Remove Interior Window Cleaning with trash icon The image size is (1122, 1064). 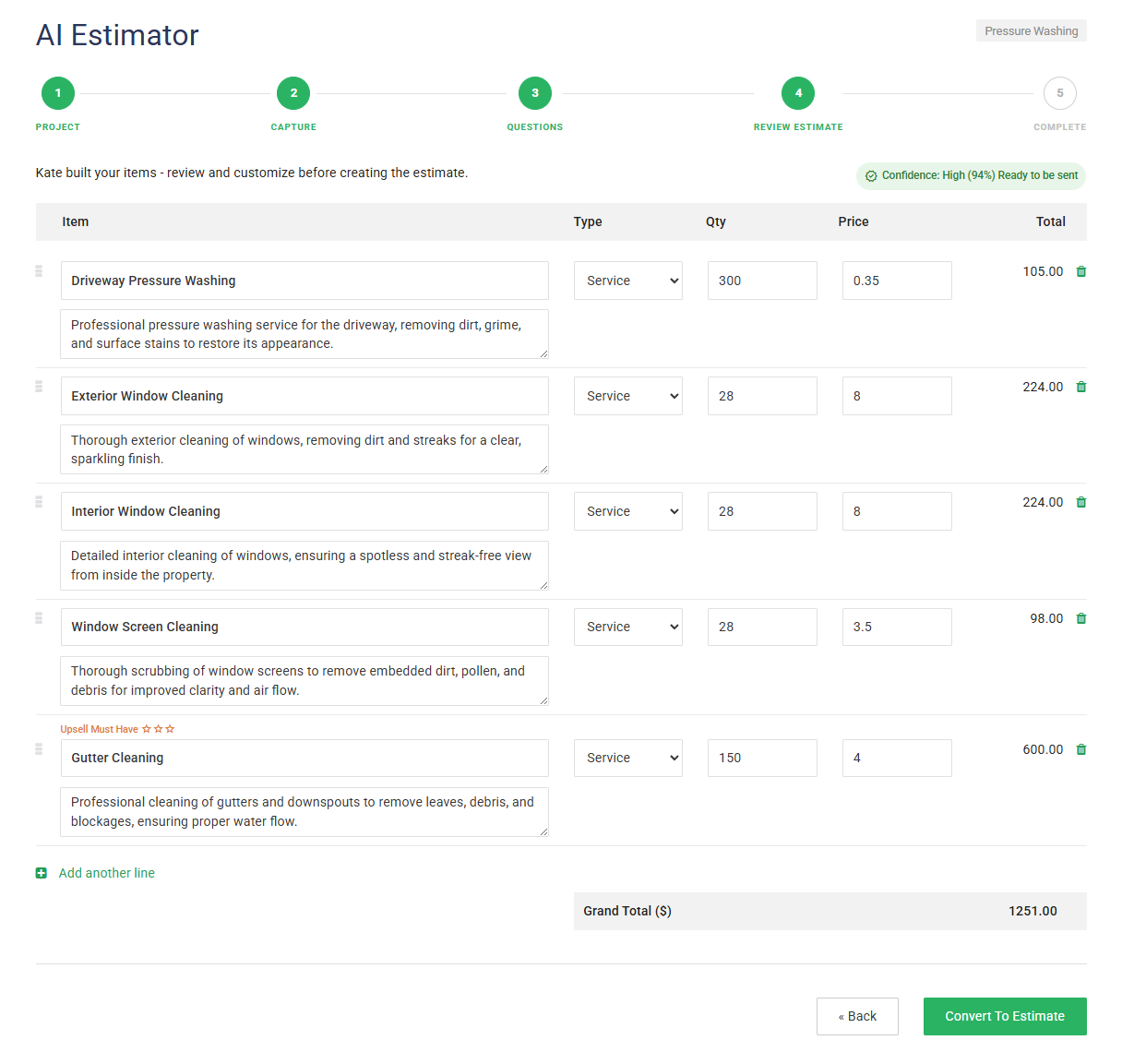1081,502
